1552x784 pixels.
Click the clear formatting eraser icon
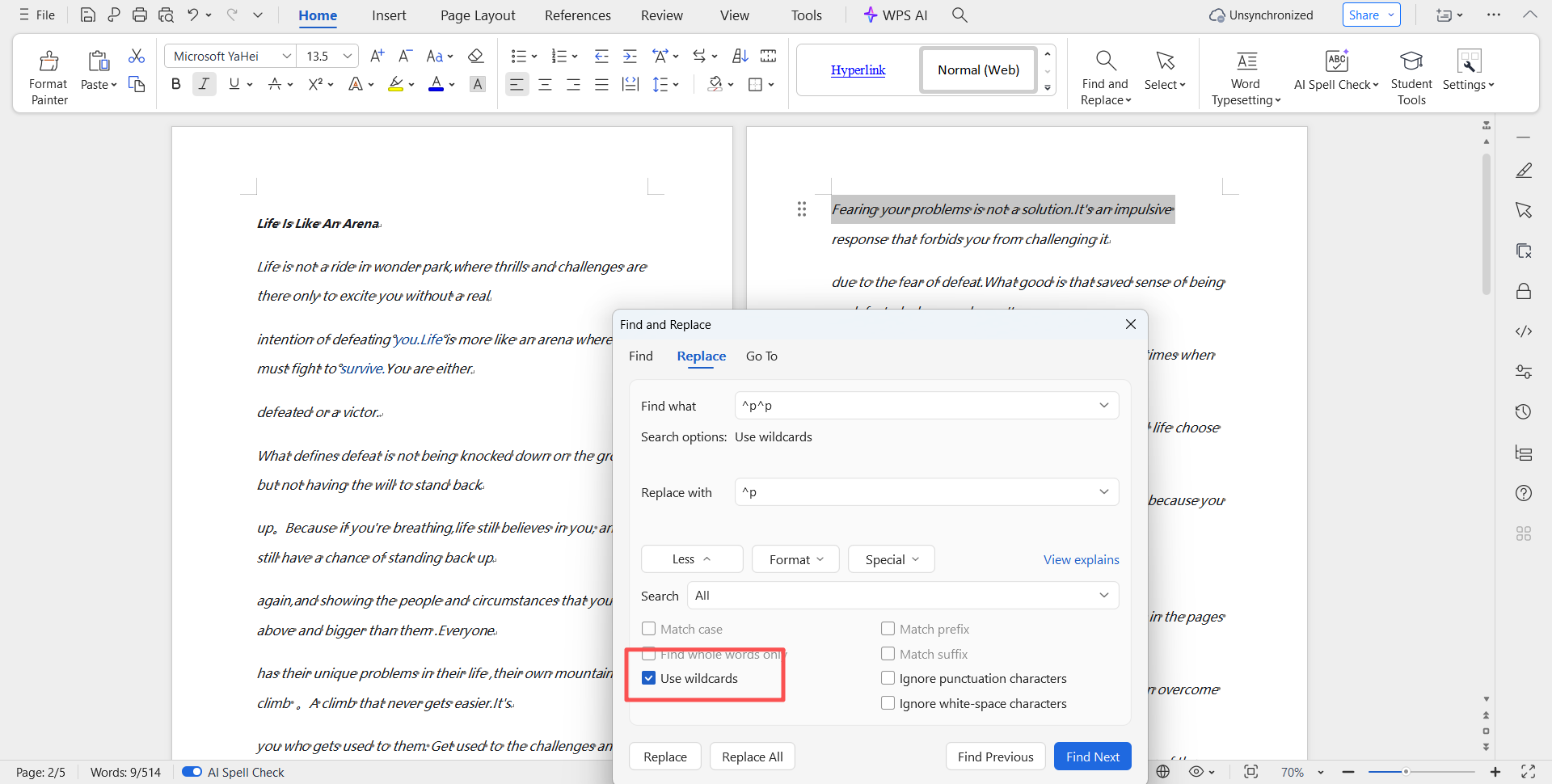476,56
